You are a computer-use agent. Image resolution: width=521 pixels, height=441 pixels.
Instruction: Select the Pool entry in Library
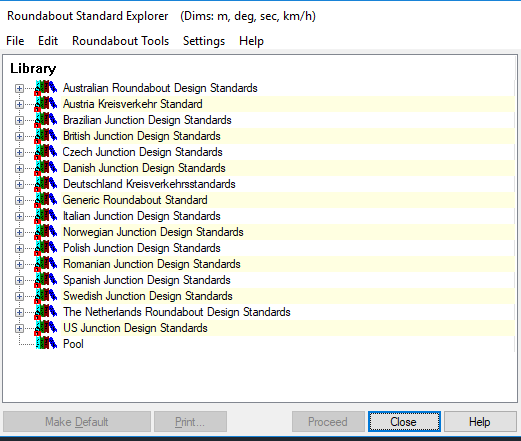[73, 344]
